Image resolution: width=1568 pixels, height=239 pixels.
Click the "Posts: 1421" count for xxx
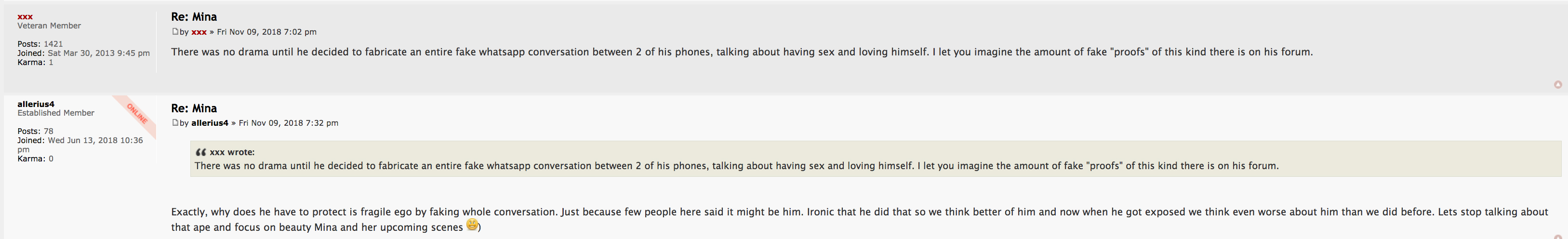click(40, 44)
